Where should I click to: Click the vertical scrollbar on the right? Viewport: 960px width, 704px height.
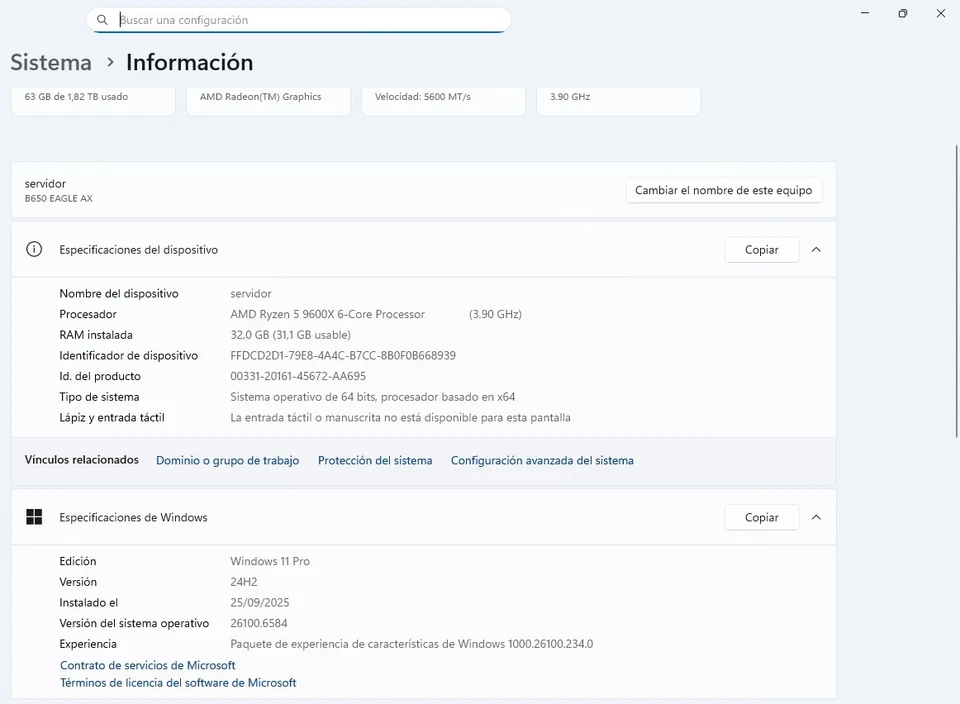click(x=956, y=290)
